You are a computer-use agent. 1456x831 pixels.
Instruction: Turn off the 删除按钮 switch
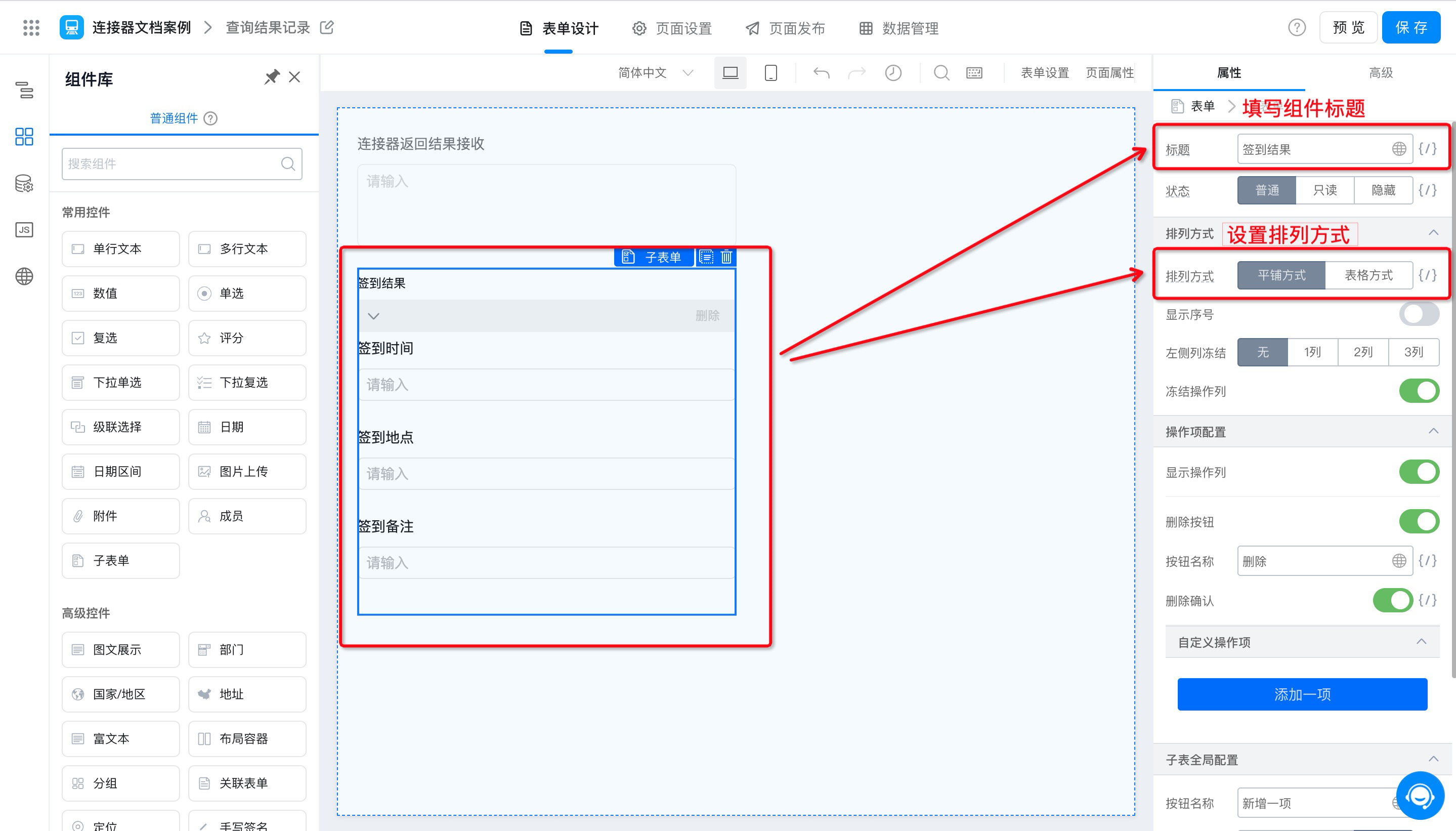coord(1419,521)
